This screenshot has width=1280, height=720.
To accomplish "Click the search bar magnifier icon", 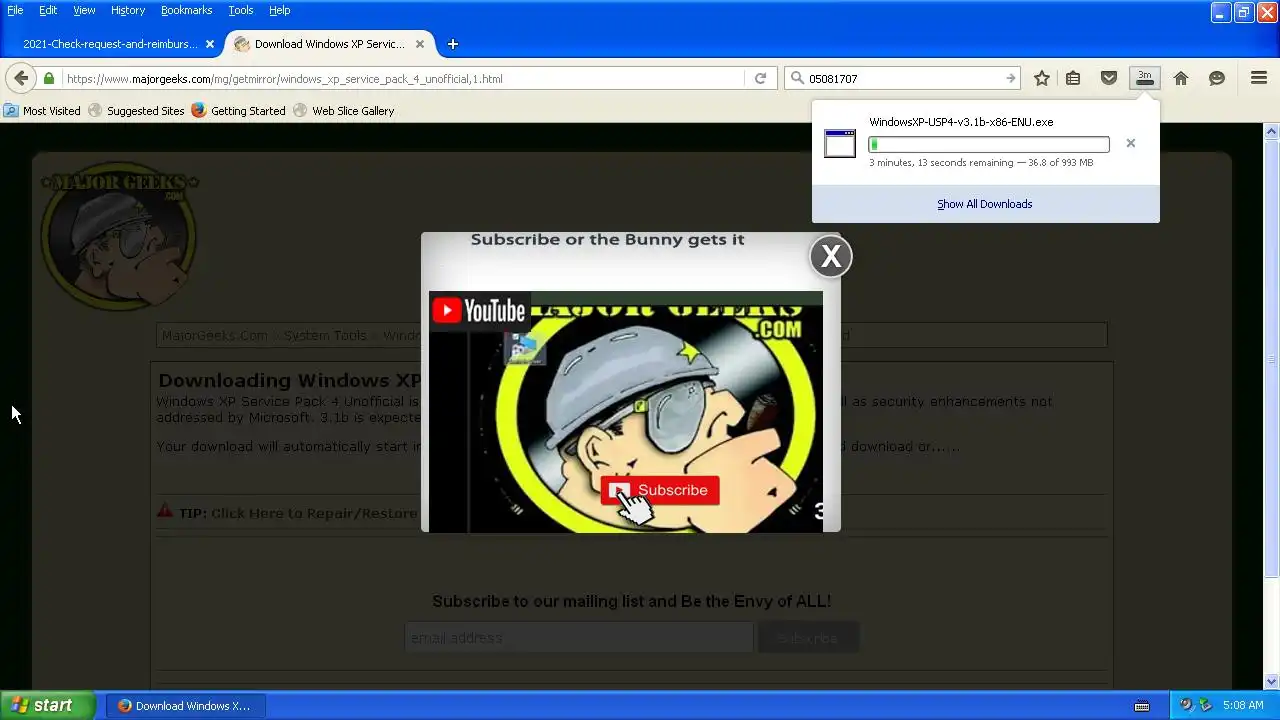I will tap(797, 78).
